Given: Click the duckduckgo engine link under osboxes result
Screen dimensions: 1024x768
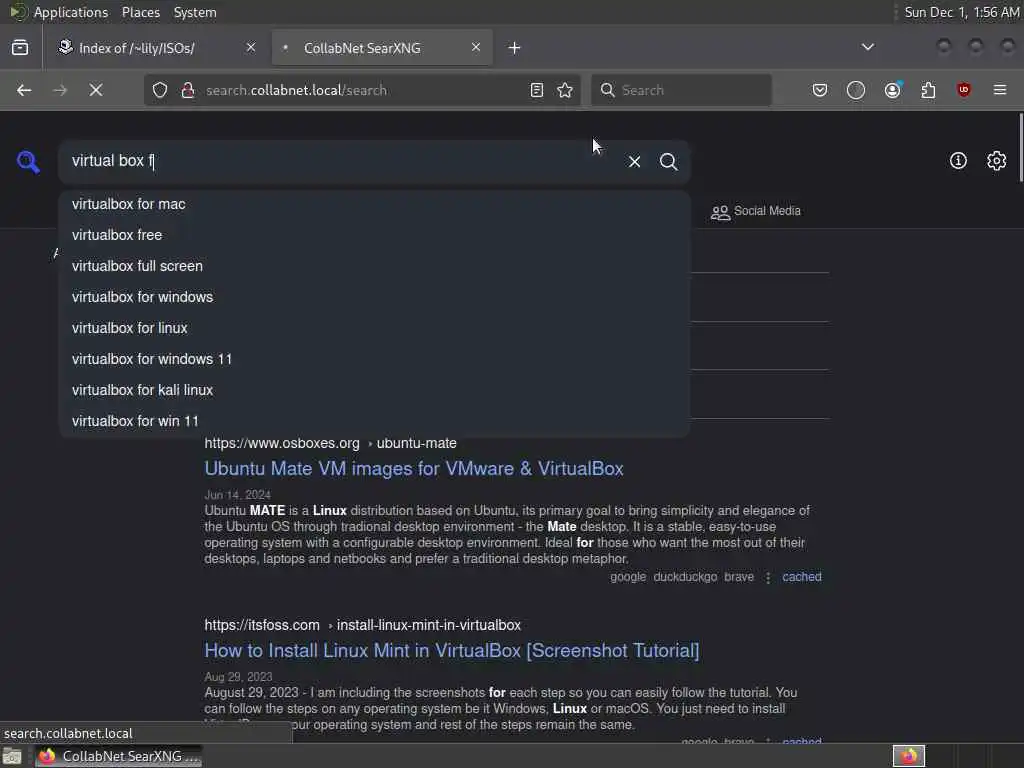Looking at the screenshot, I should (x=685, y=577).
